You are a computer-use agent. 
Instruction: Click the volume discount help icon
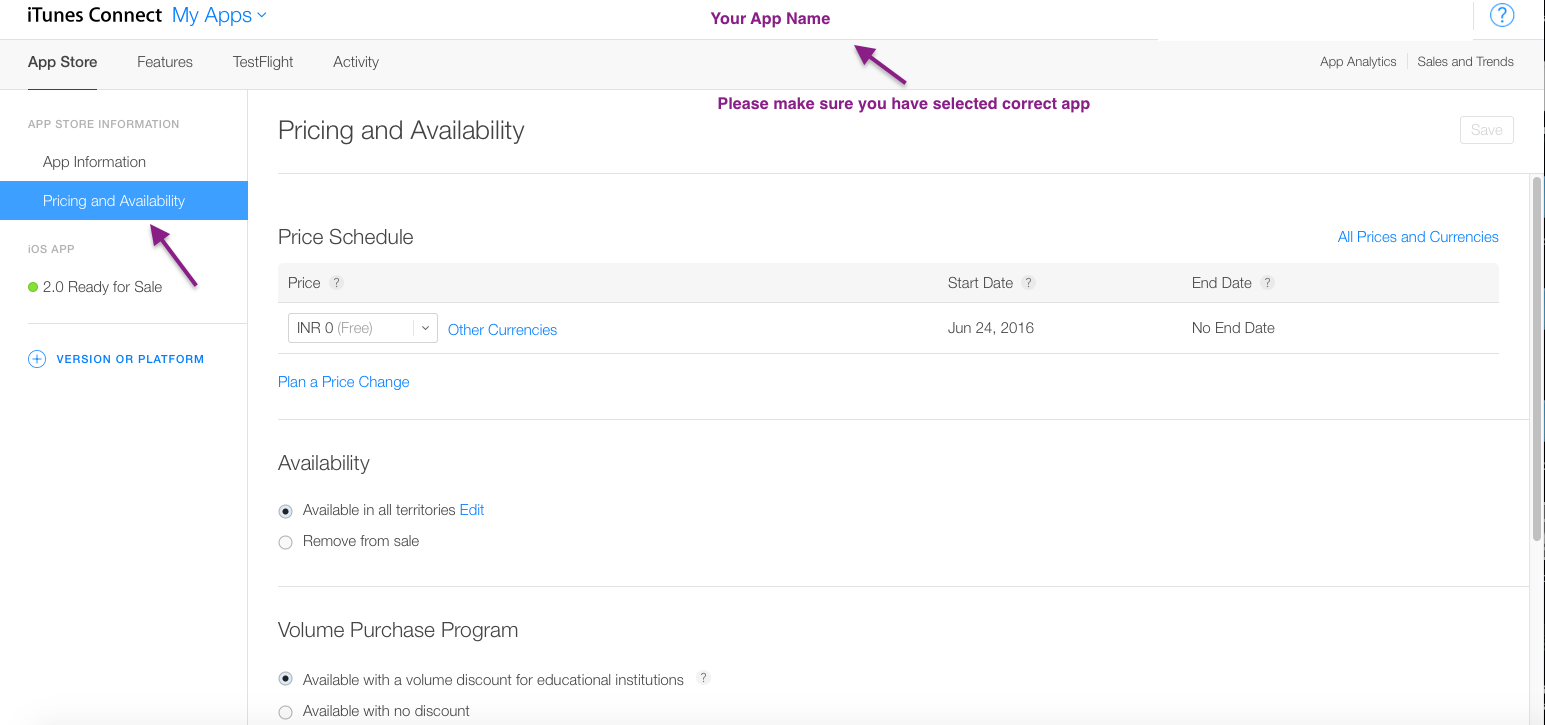[703, 678]
